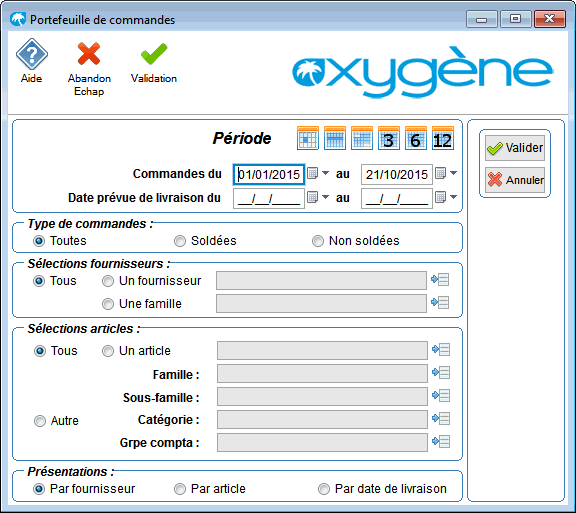Viewport: 576px width, 513px height.
Task: Select the 12-month period icon
Action: (443, 138)
